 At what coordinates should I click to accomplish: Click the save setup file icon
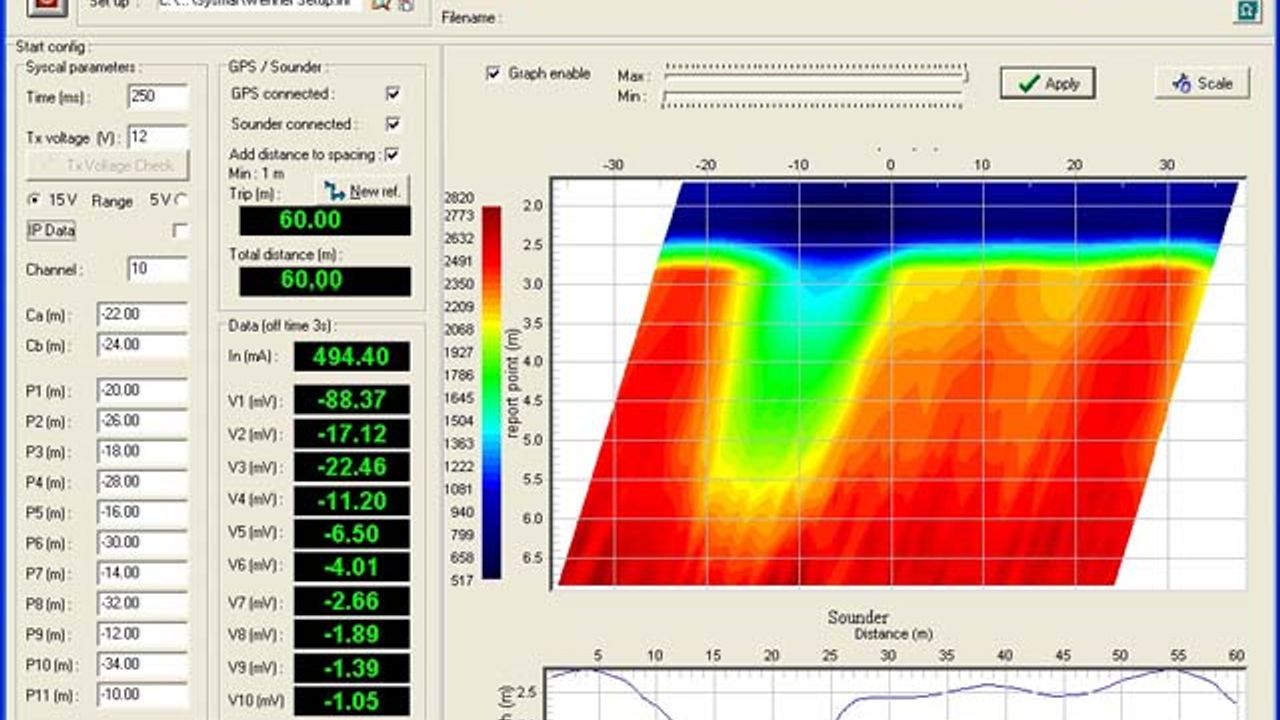pos(405,5)
